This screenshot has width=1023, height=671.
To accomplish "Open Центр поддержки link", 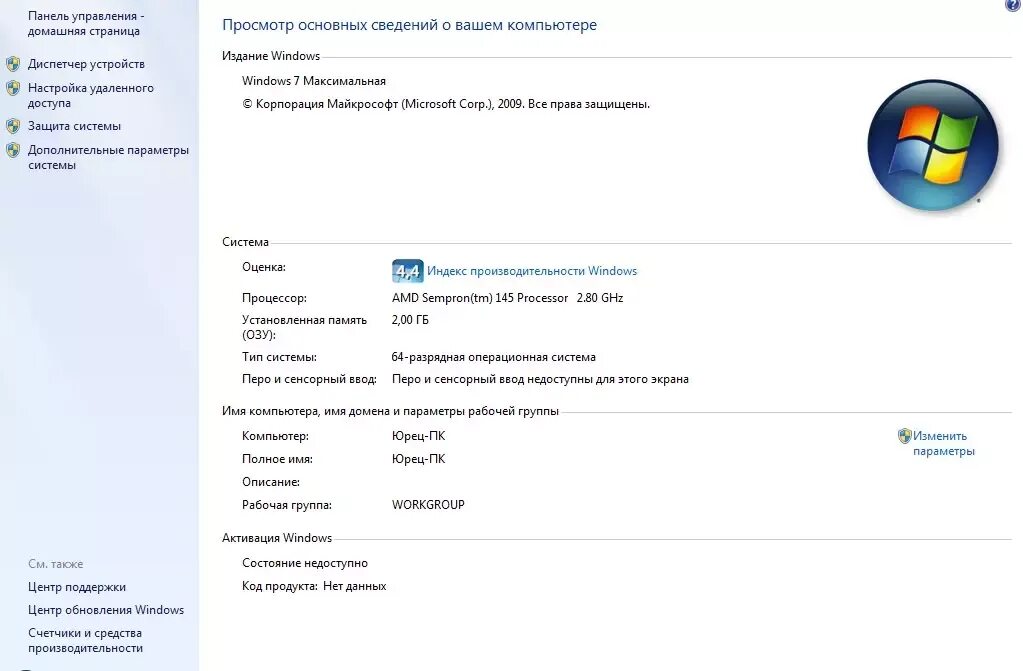I will coord(77,587).
